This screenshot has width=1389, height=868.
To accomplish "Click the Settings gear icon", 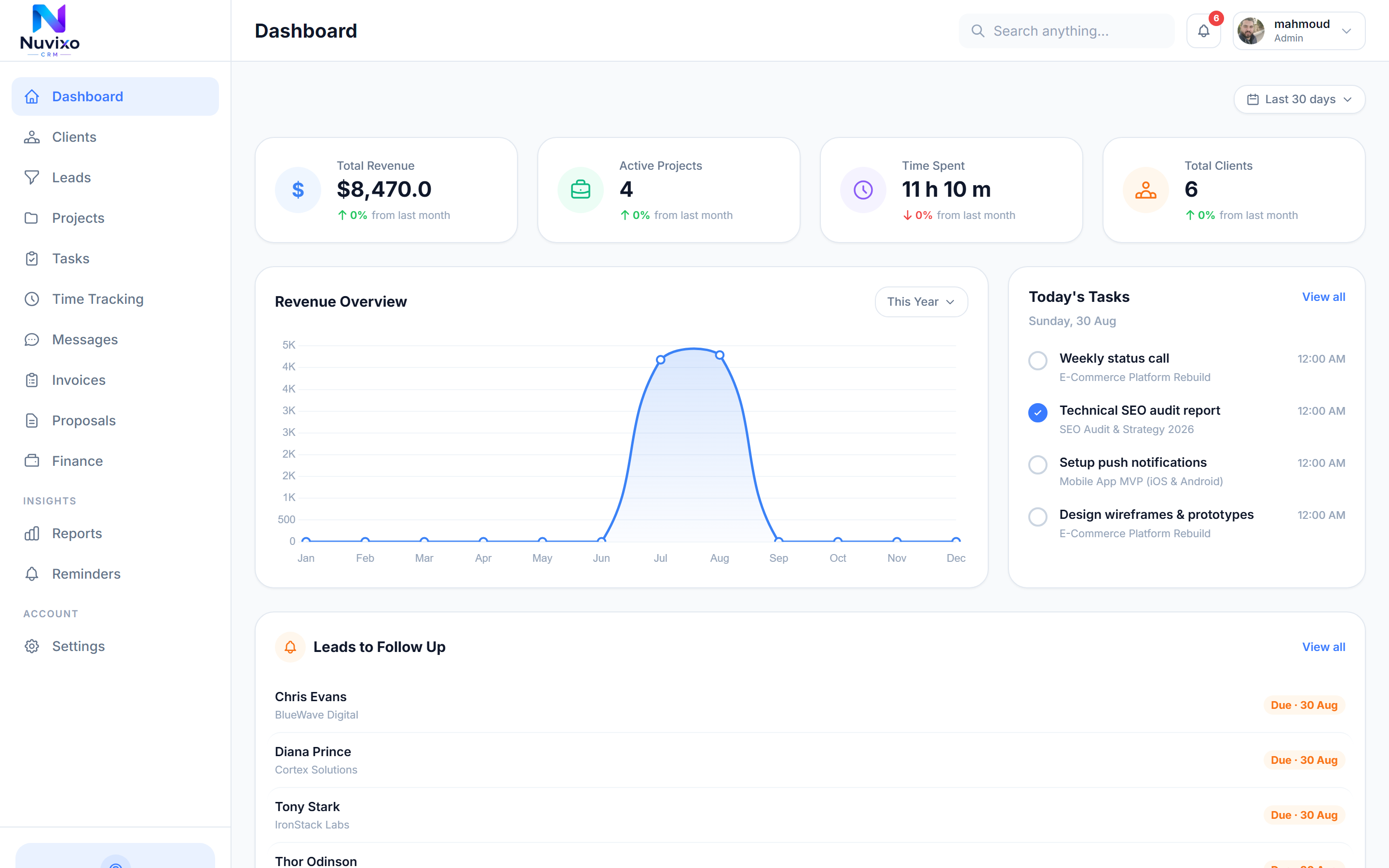I will click(32, 646).
